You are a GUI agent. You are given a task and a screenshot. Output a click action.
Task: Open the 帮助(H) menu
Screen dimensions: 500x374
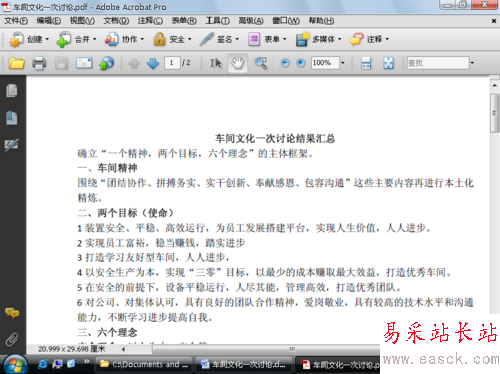(321, 21)
